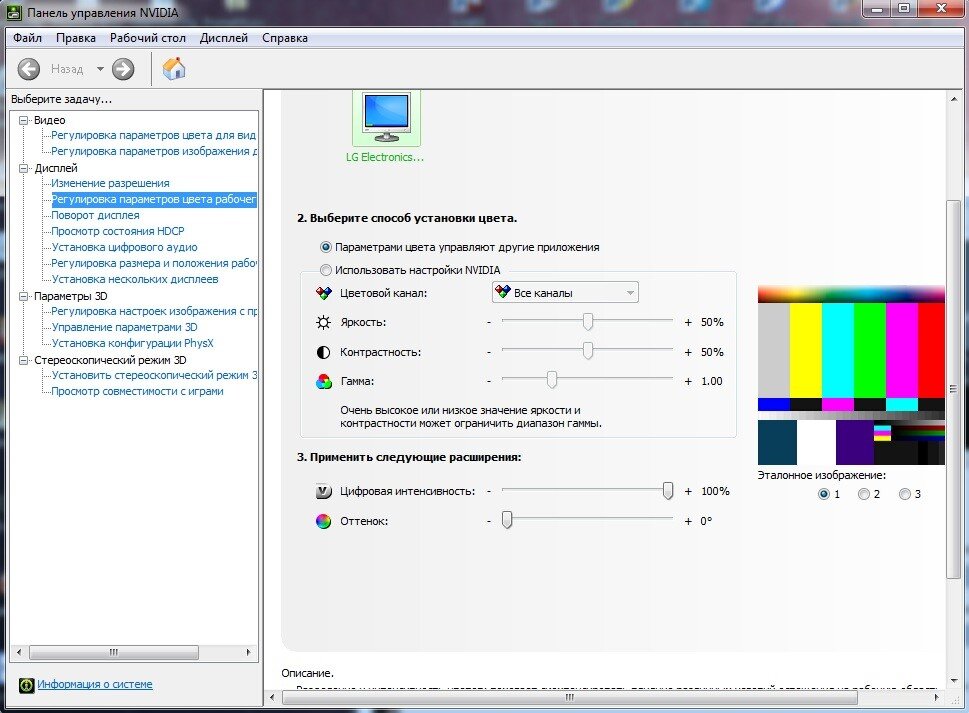The width and height of the screenshot is (969, 713).
Task: Open 'Поворот дисплея' task
Action: [95, 216]
